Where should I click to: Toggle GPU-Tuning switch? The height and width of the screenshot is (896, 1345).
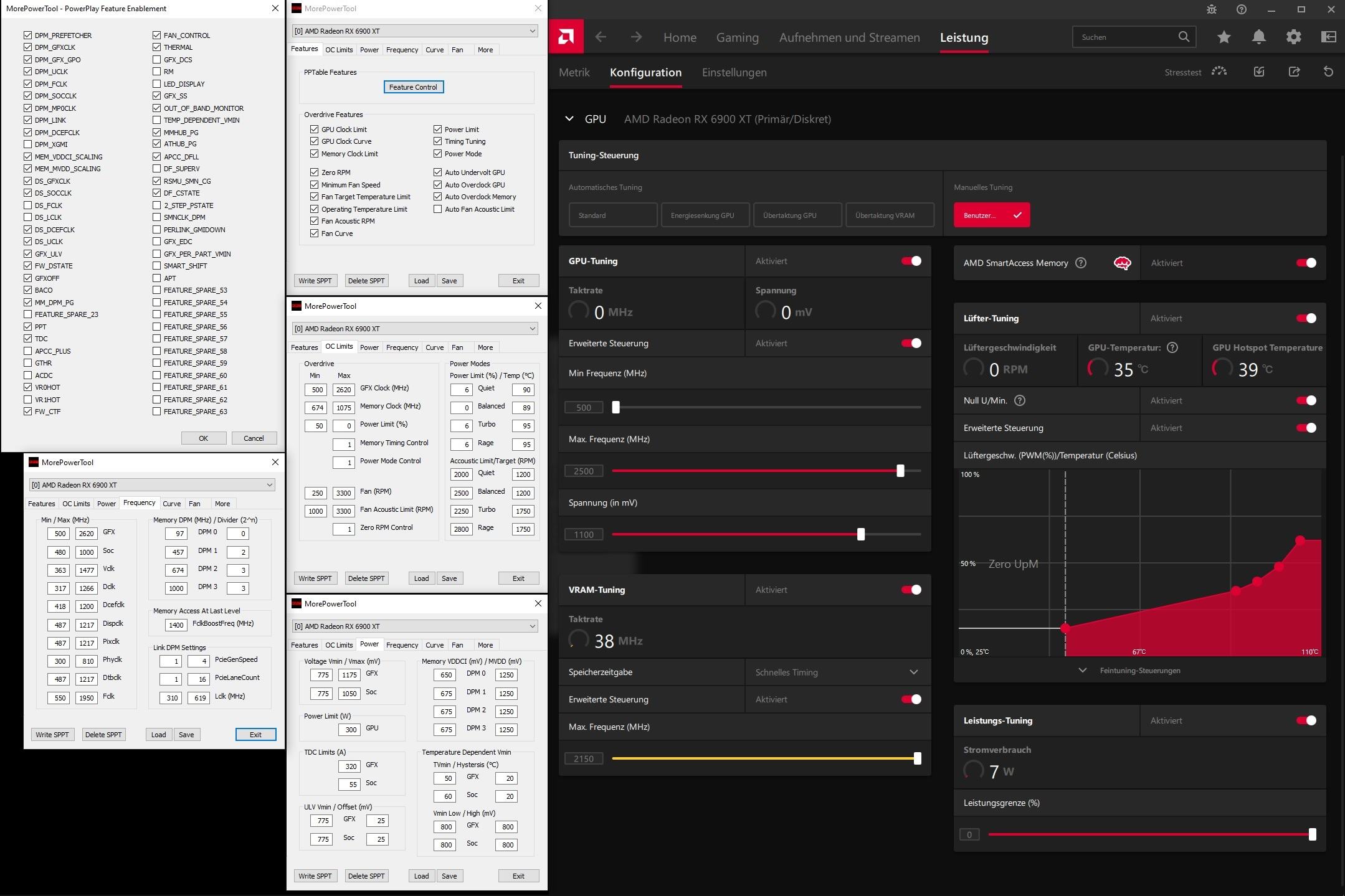click(x=911, y=261)
